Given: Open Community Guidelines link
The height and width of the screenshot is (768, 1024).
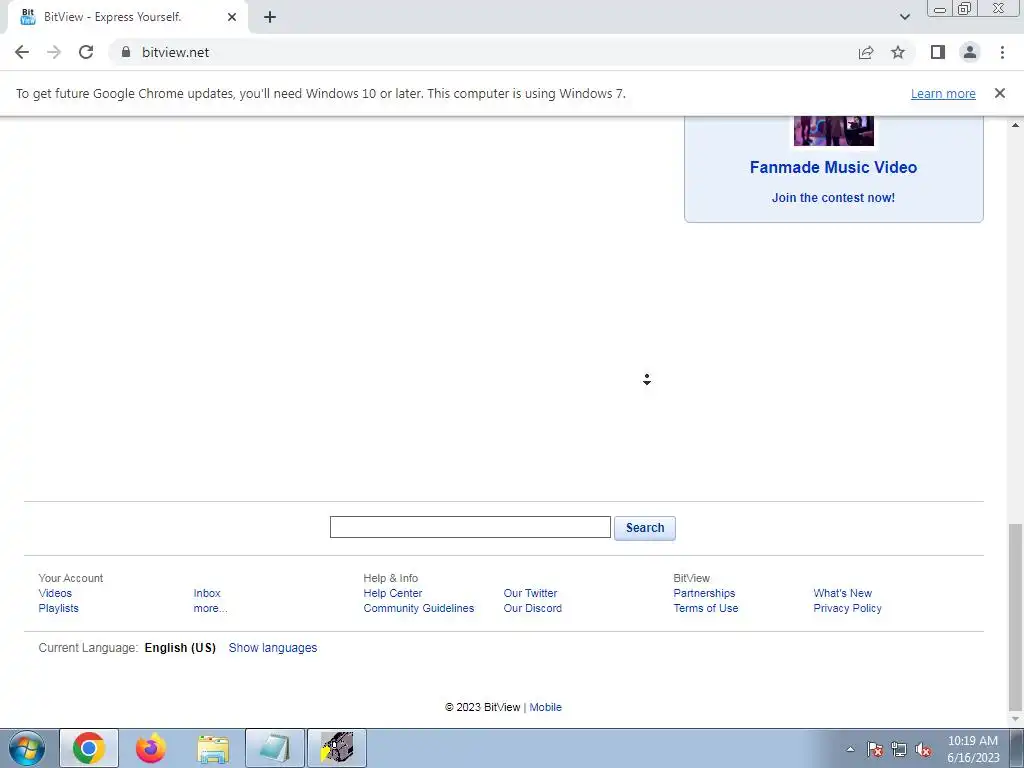Looking at the screenshot, I should [419, 608].
